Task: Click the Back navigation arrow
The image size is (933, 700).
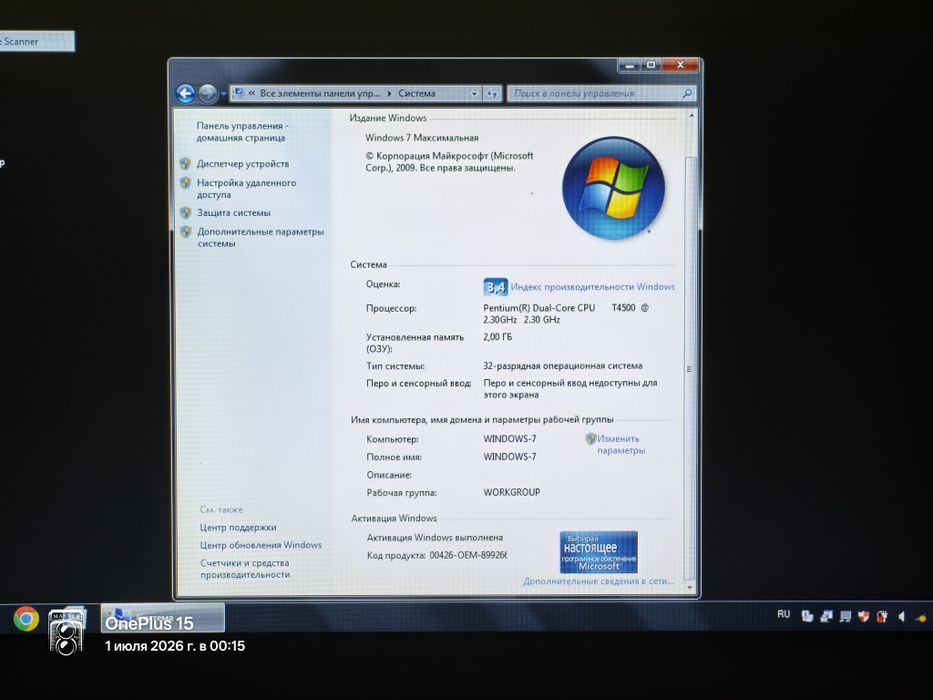Action: [x=186, y=93]
